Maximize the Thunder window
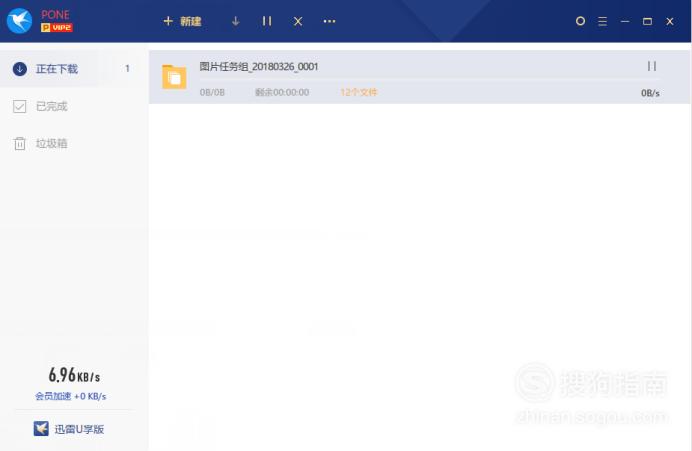This screenshot has height=451, width=692. (x=647, y=21)
